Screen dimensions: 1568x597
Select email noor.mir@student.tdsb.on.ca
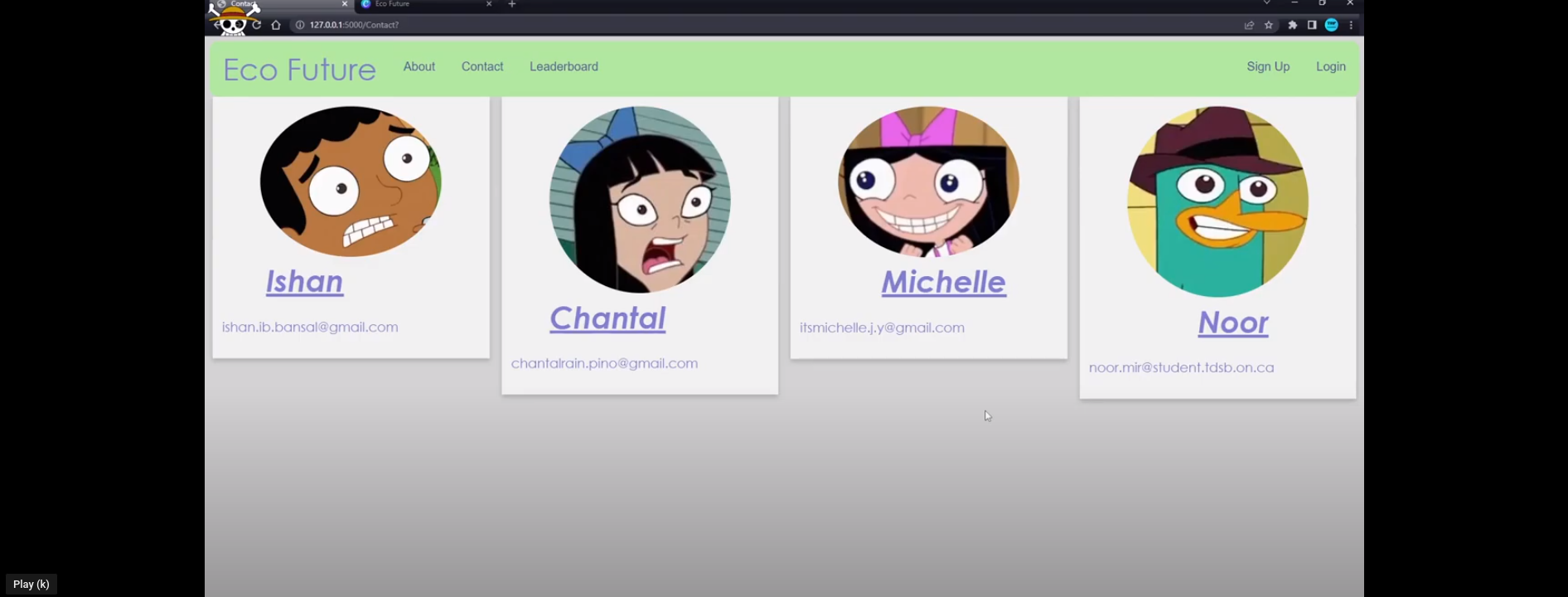1181,367
